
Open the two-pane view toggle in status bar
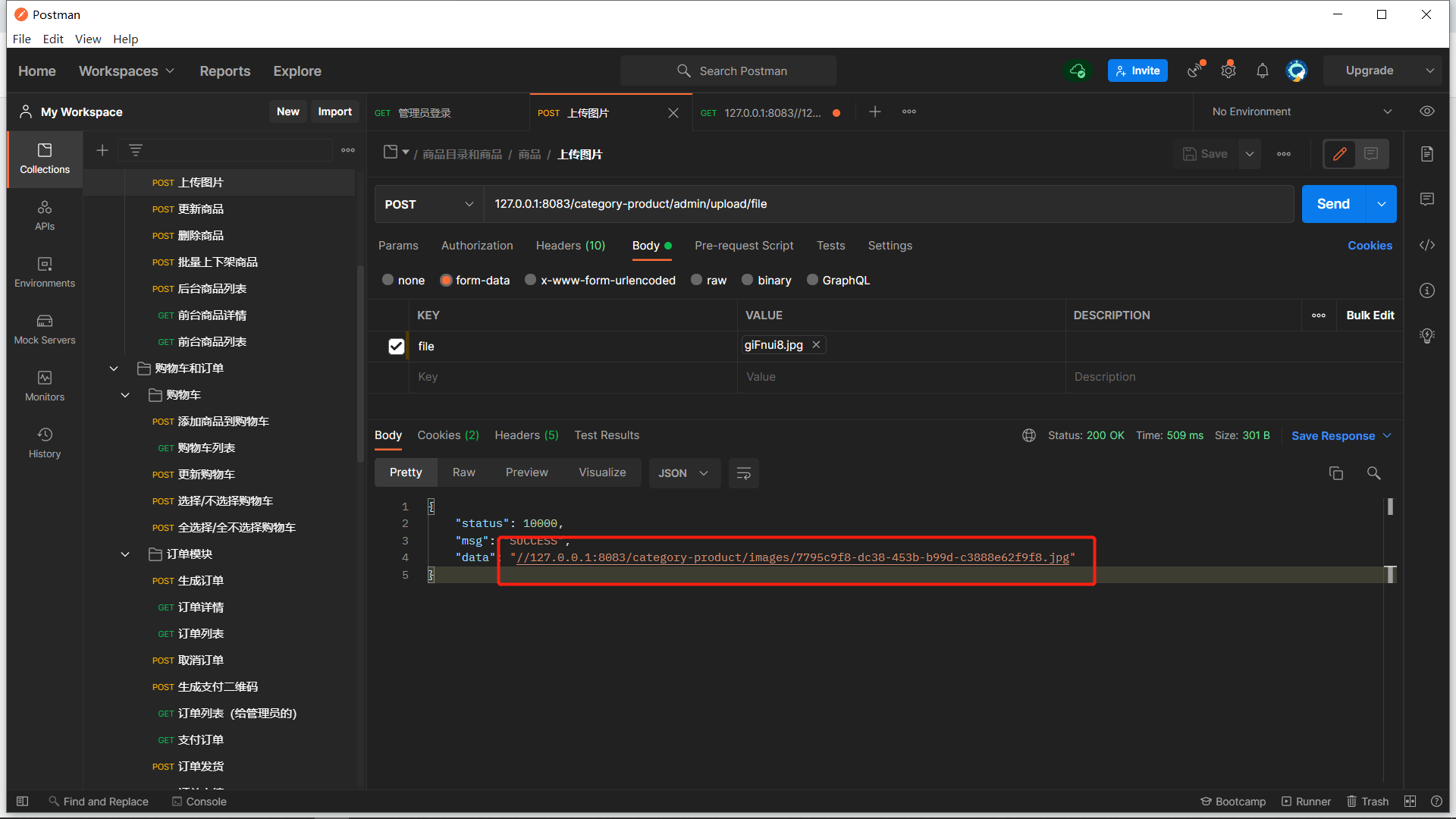click(x=1410, y=802)
